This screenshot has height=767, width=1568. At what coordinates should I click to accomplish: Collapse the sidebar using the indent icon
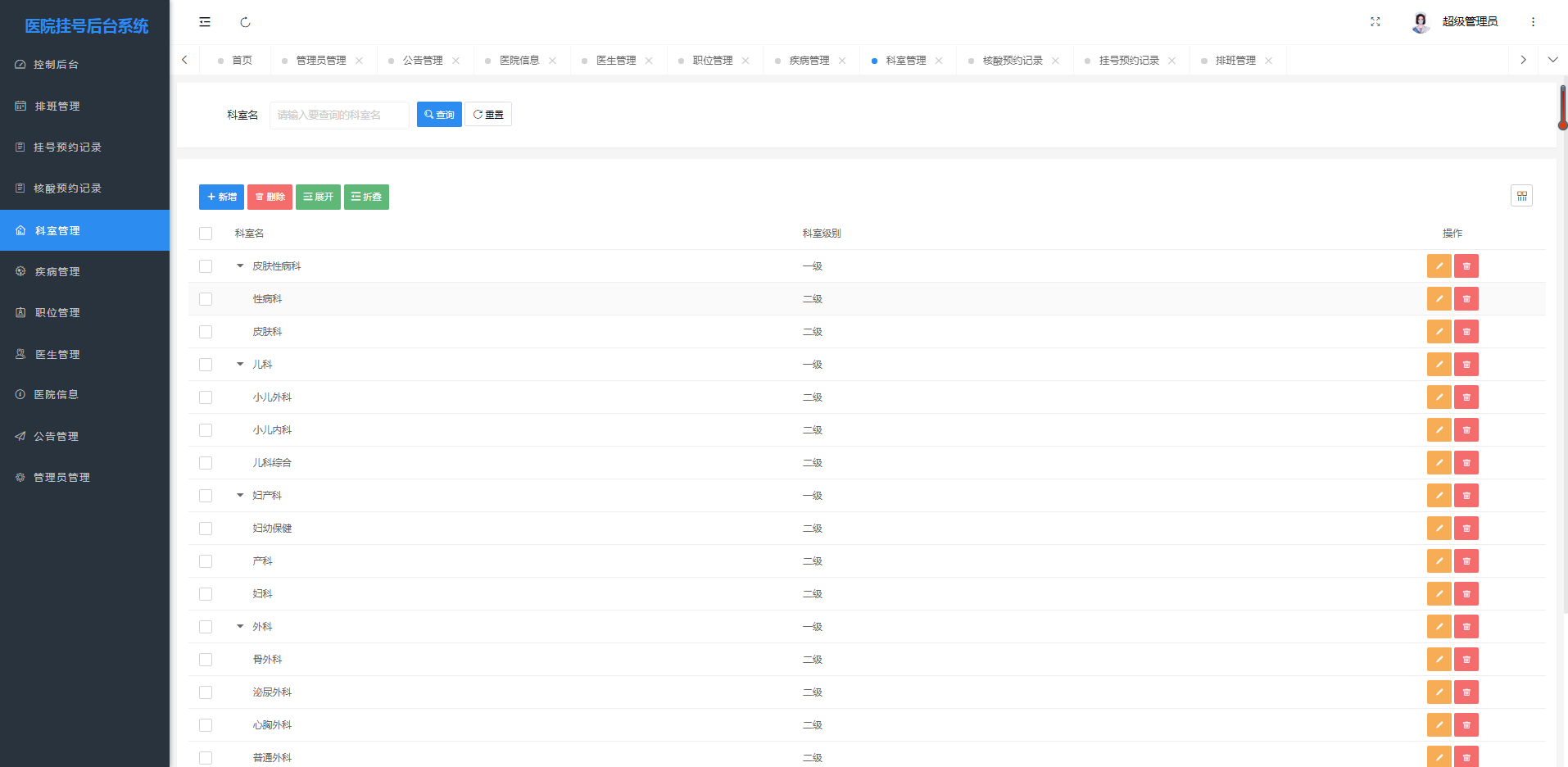pos(204,21)
